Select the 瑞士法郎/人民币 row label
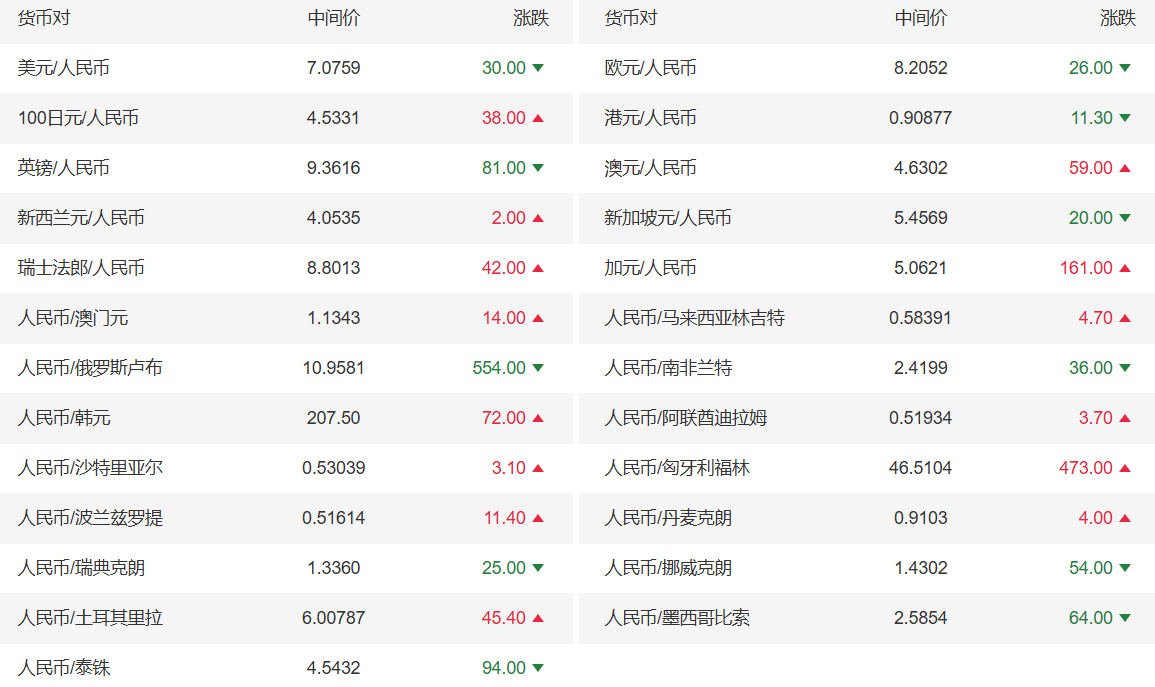 click(x=81, y=268)
